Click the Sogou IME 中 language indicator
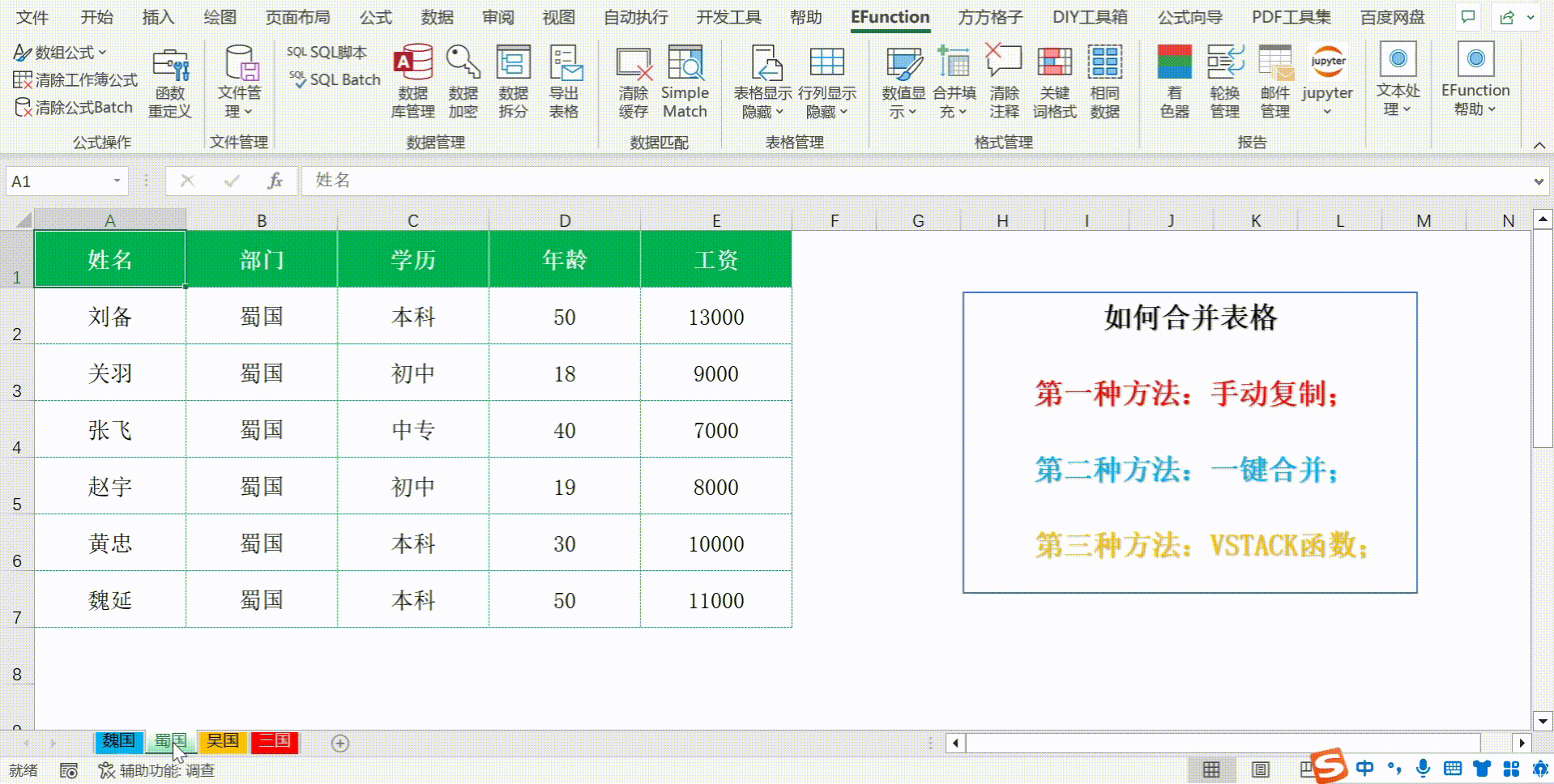Viewport: 1554px width, 784px height. pyautogui.click(x=1365, y=769)
